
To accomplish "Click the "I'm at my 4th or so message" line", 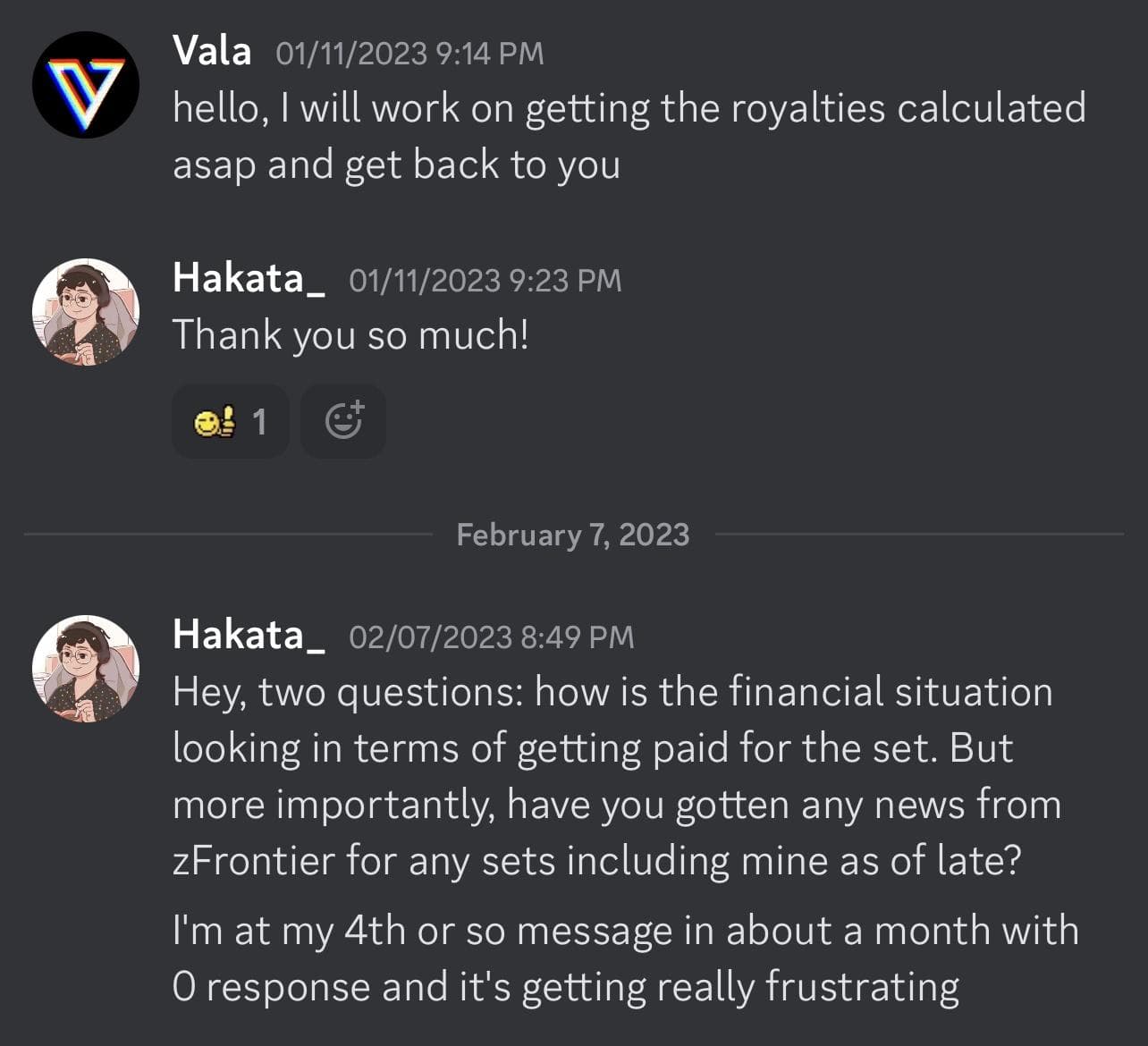I will [x=625, y=931].
